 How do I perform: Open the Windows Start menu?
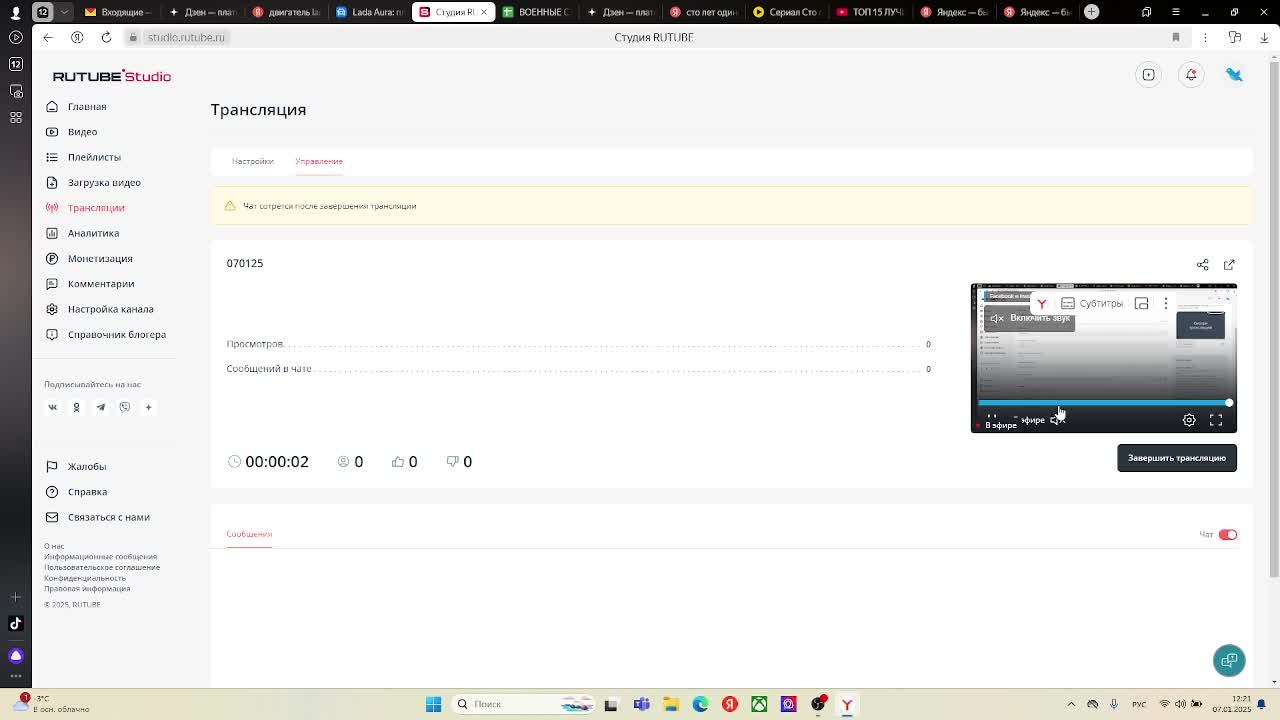(433, 704)
